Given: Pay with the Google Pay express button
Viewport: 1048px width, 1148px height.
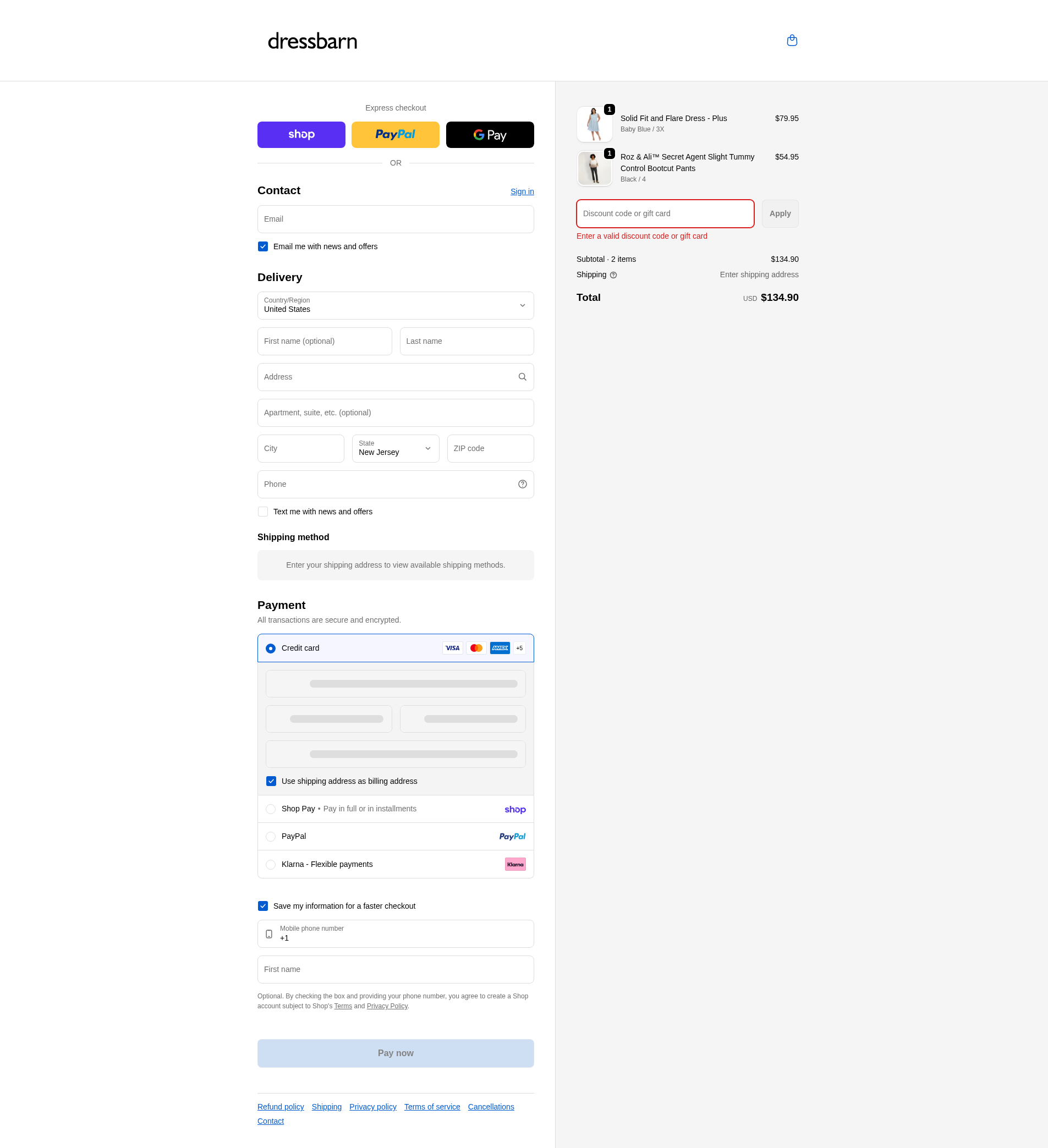Looking at the screenshot, I should coord(489,135).
